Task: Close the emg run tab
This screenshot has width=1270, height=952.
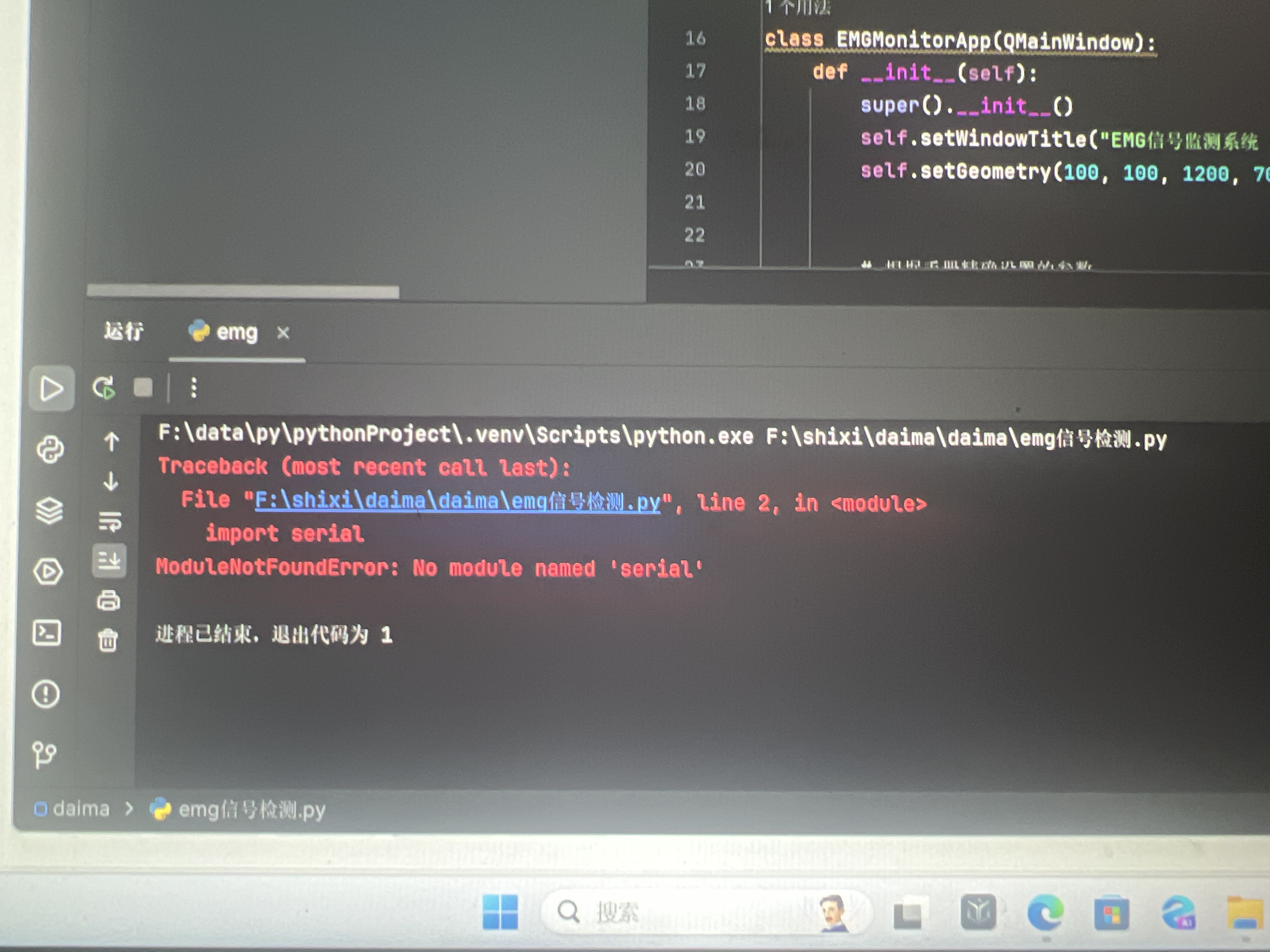Action: click(283, 333)
